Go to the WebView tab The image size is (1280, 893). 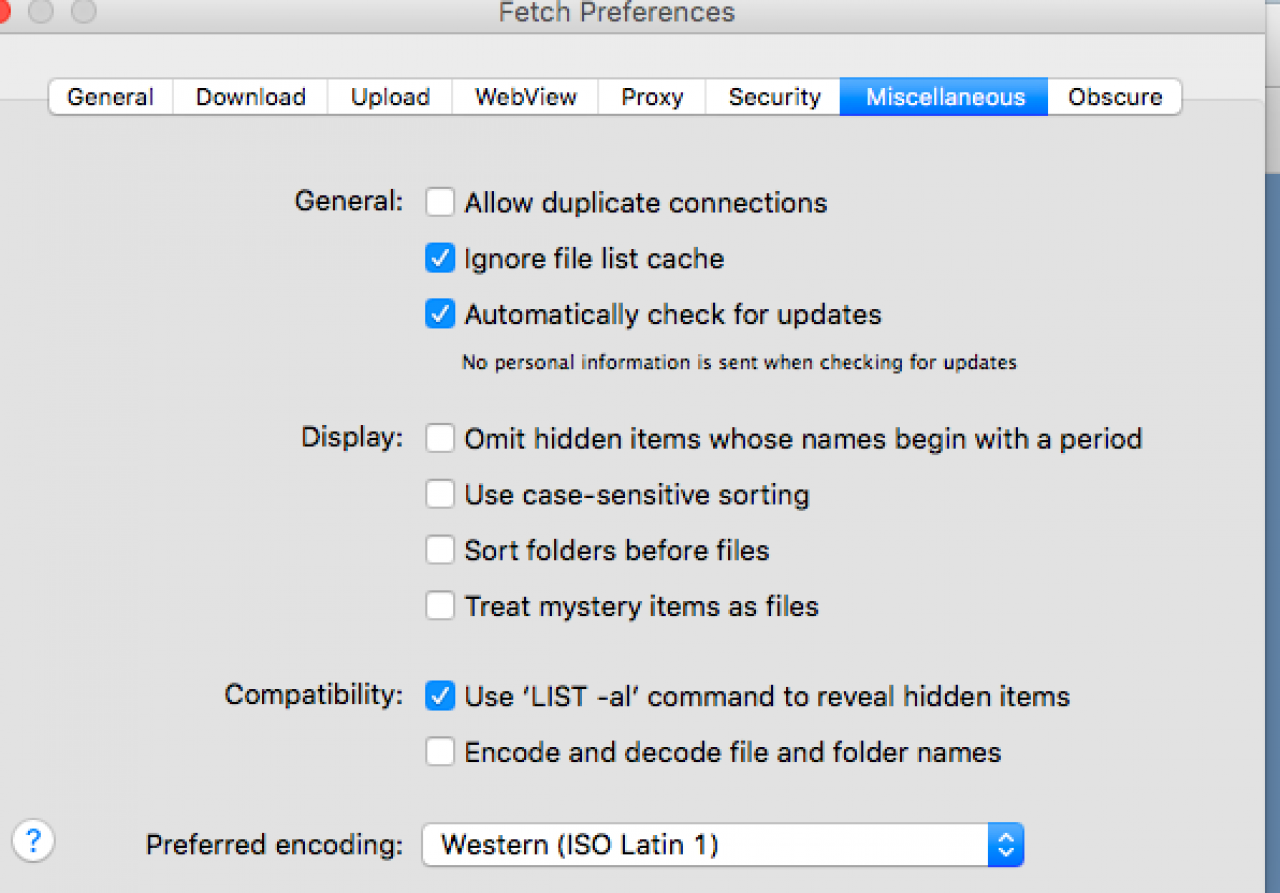(x=525, y=97)
